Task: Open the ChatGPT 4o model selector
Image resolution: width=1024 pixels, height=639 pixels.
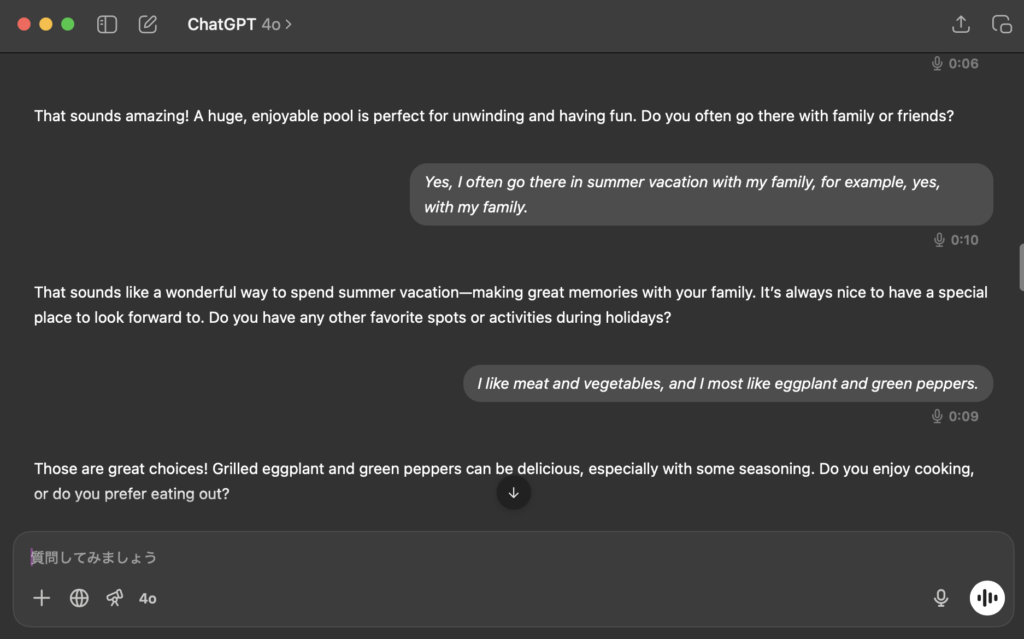Action: pyautogui.click(x=239, y=24)
